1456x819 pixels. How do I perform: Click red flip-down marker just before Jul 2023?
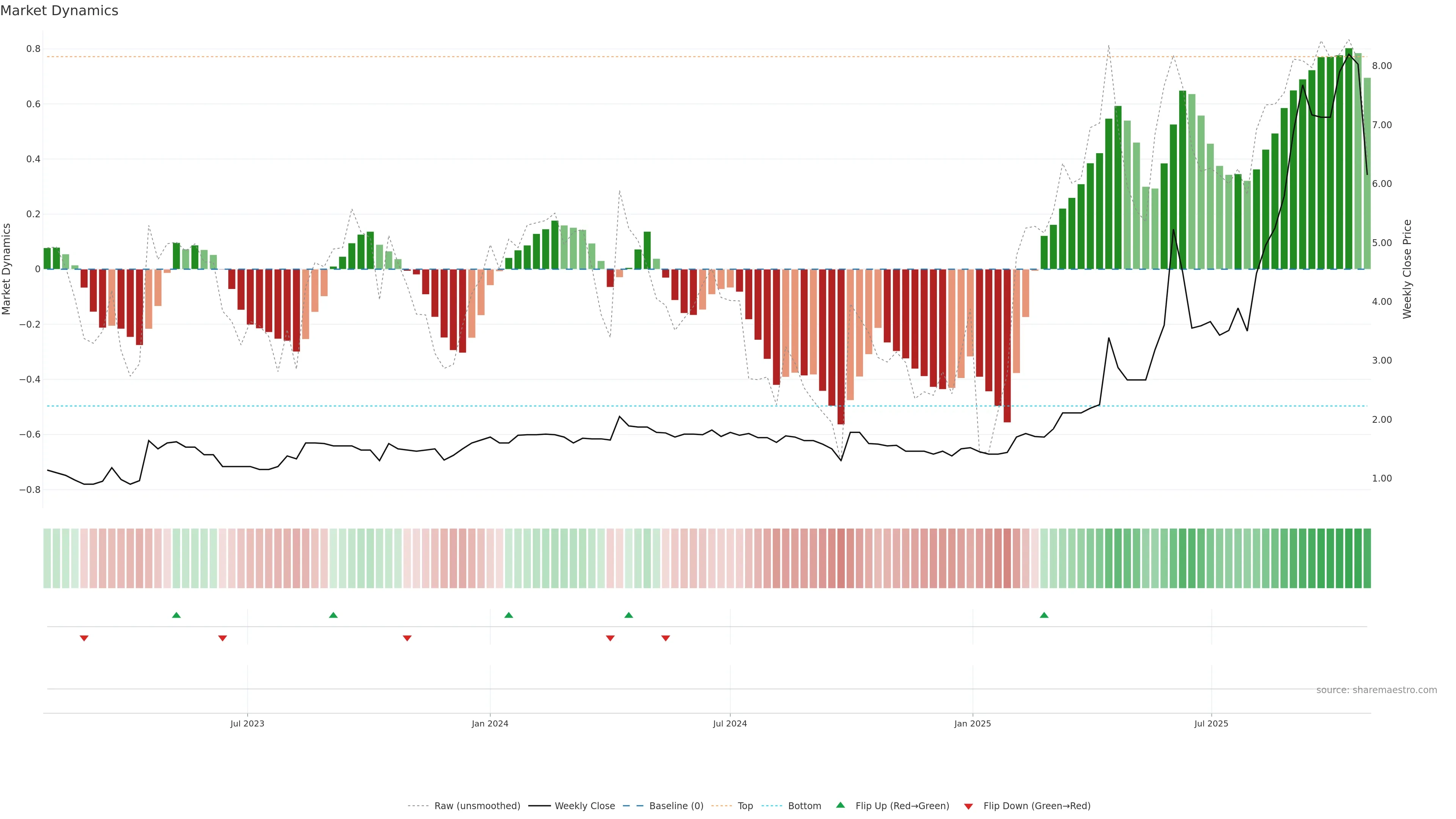click(223, 638)
